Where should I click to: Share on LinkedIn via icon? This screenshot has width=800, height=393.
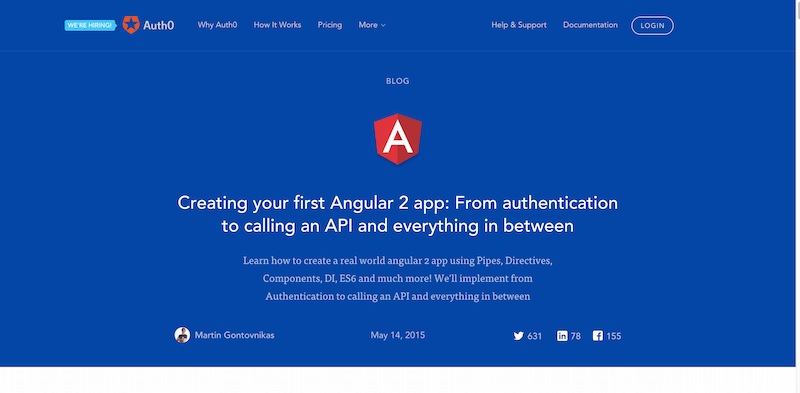[562, 336]
